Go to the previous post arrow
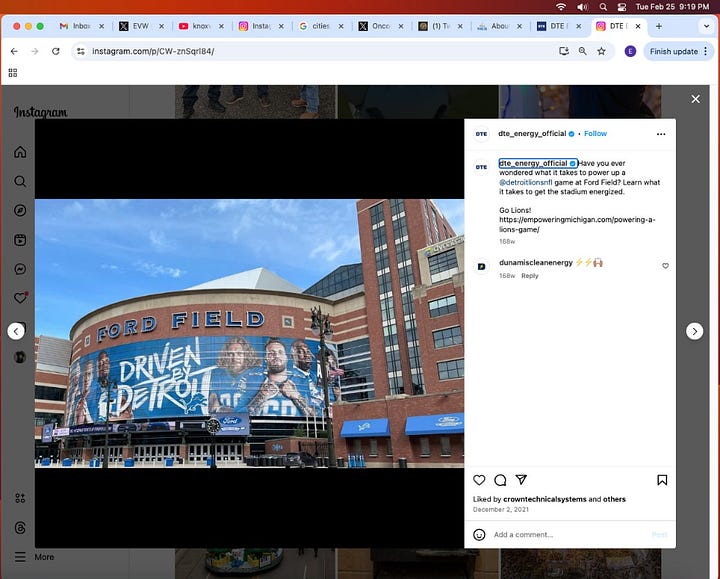The image size is (720, 579). [x=16, y=331]
